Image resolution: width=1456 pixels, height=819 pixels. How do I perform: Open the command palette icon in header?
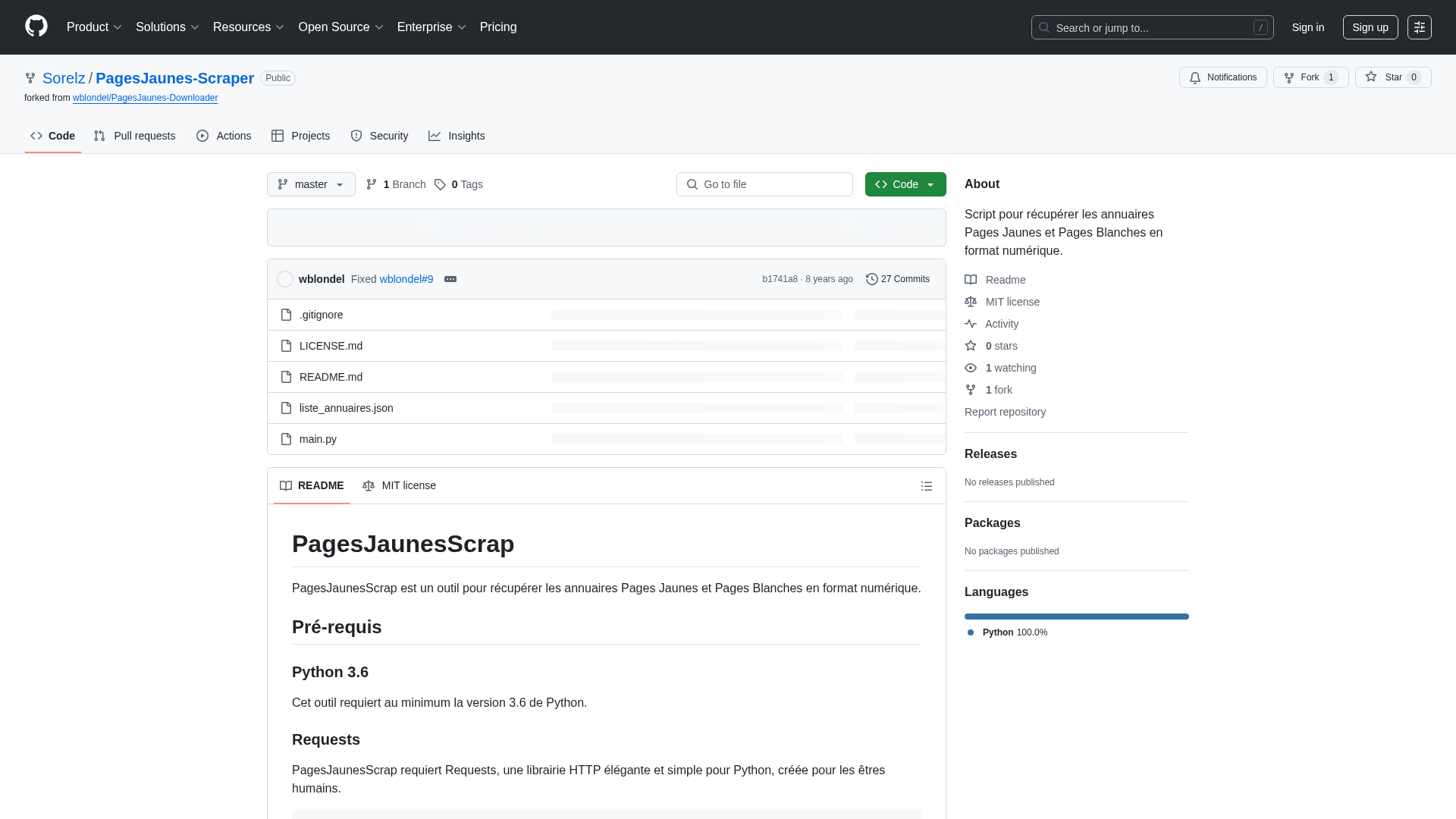coord(1420,27)
